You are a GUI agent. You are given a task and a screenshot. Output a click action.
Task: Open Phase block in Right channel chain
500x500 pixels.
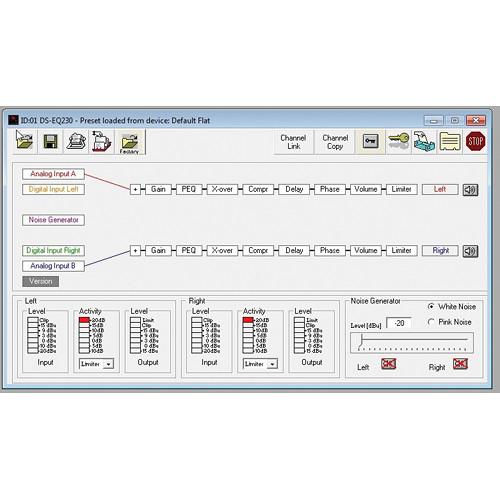pos(330,250)
